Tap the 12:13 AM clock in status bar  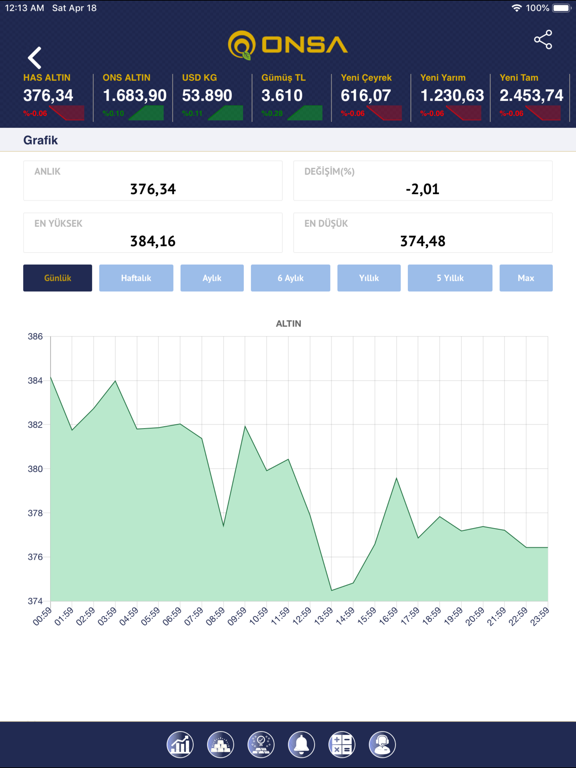[24, 8]
